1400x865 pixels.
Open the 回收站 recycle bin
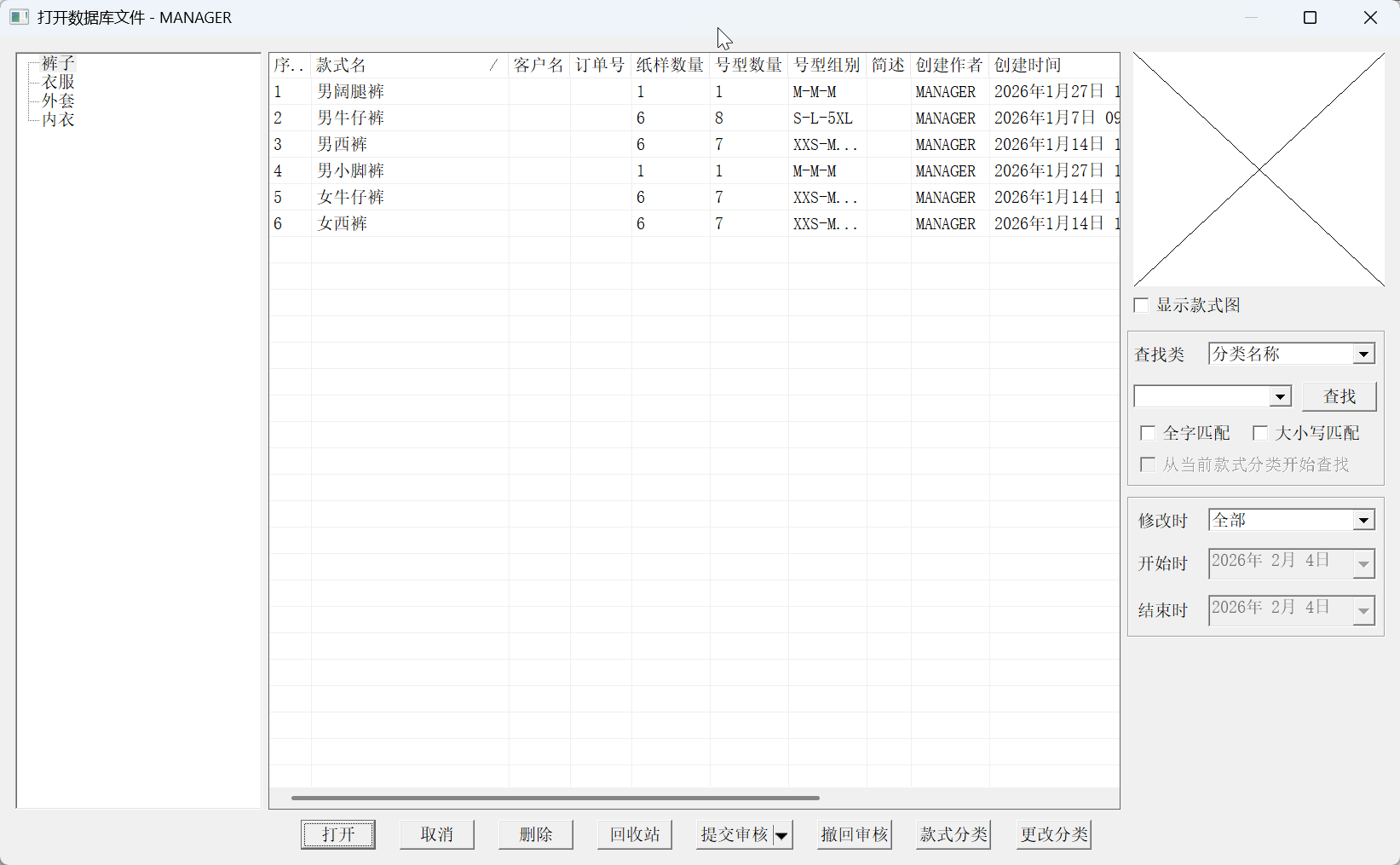635,834
